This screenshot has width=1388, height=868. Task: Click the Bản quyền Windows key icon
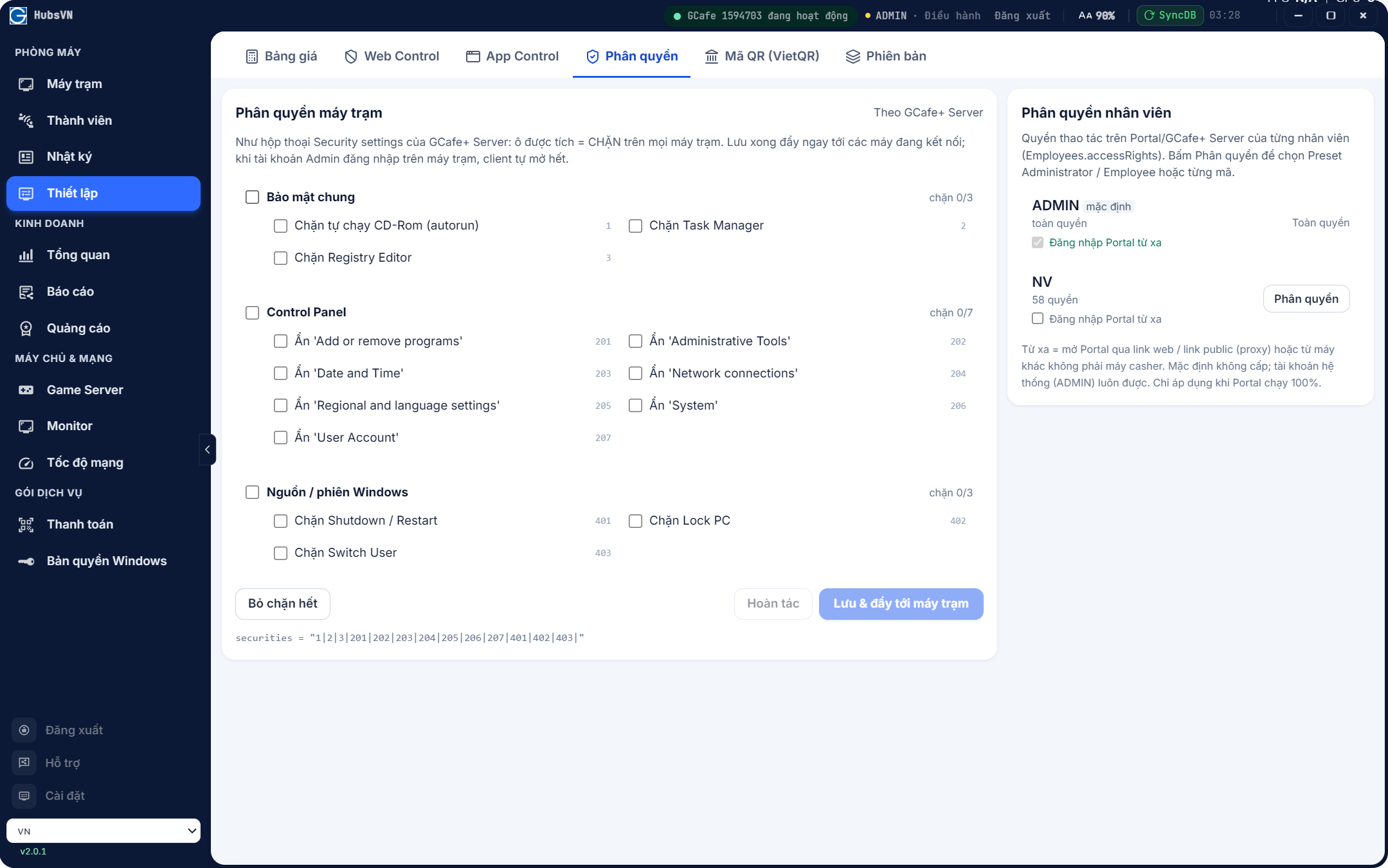tap(26, 561)
